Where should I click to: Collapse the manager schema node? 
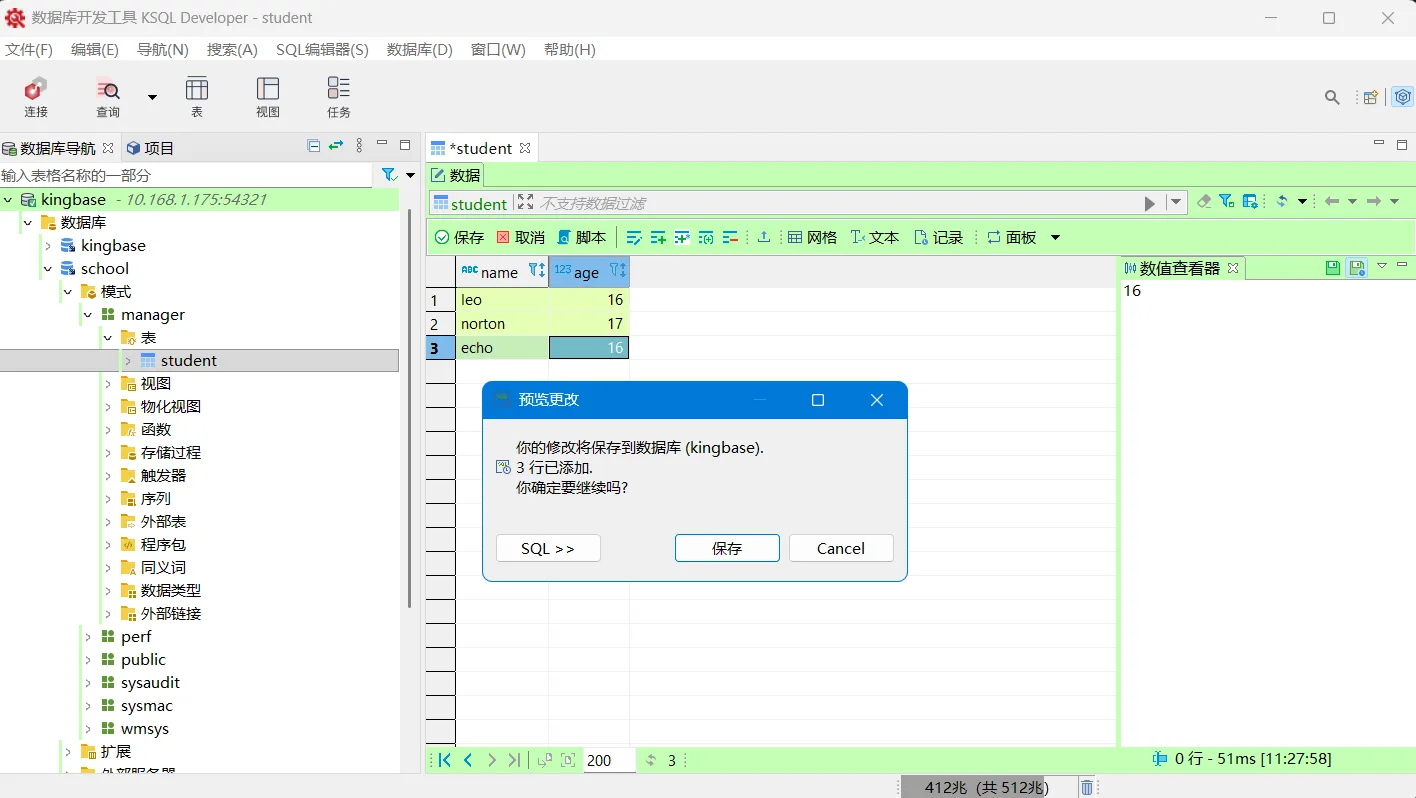[88, 314]
